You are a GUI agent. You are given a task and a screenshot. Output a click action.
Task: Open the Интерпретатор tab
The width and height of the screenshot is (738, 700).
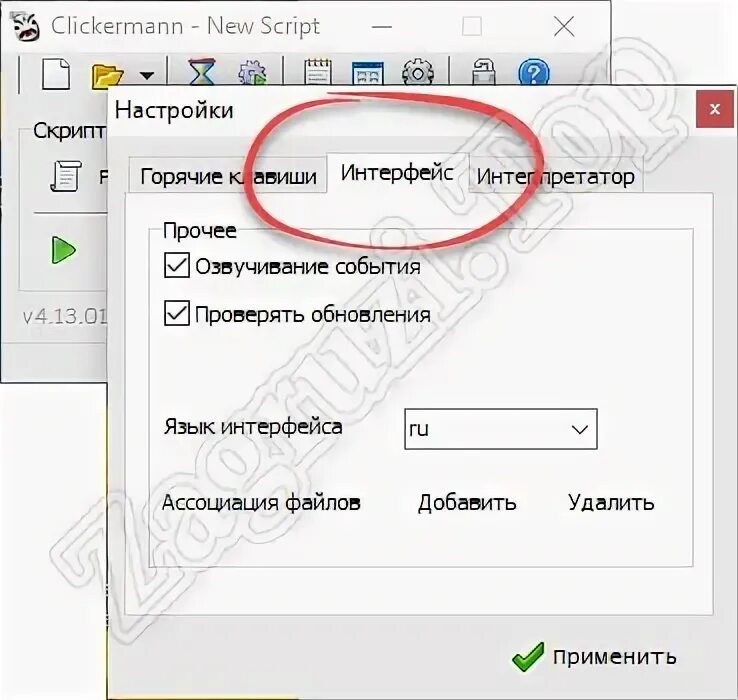(x=555, y=177)
